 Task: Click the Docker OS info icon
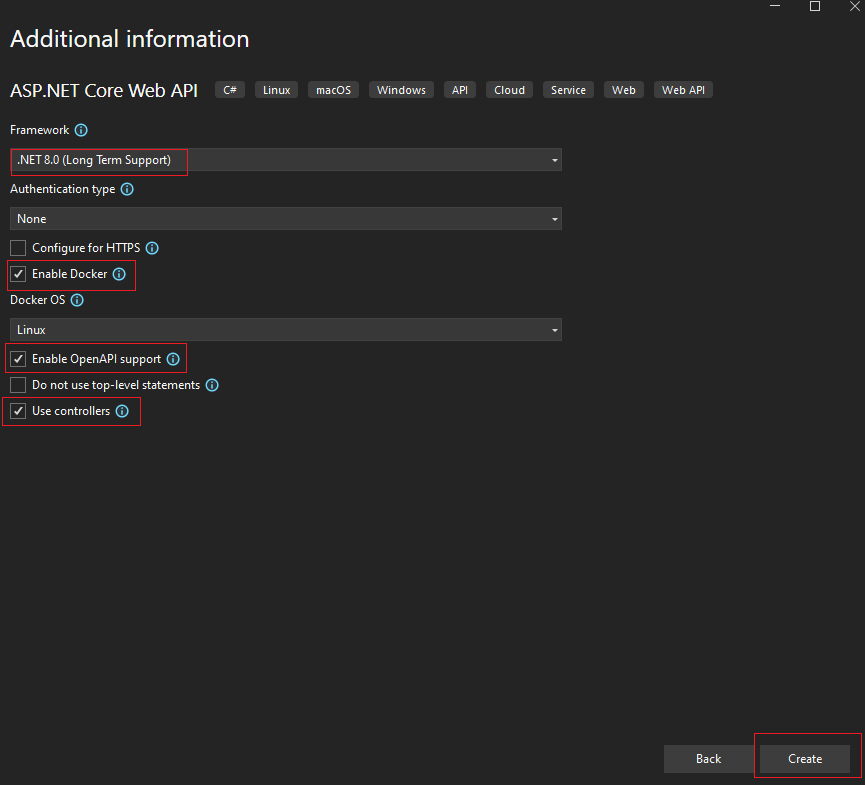tap(77, 300)
